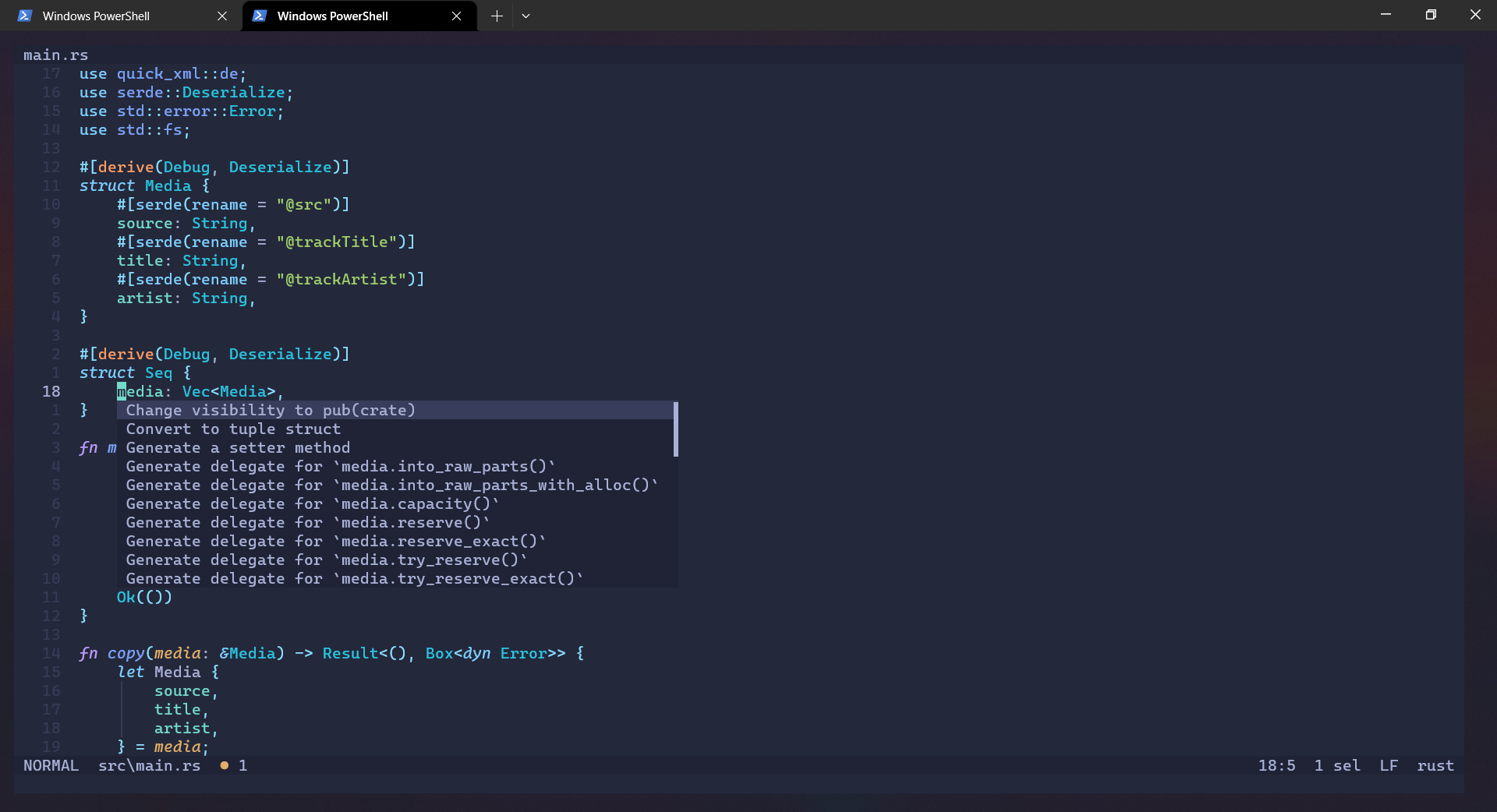Viewport: 1497px width, 812px height.
Task: Select "Generate delegate for `media.try_reserve()`"
Action: pyautogui.click(x=326, y=560)
